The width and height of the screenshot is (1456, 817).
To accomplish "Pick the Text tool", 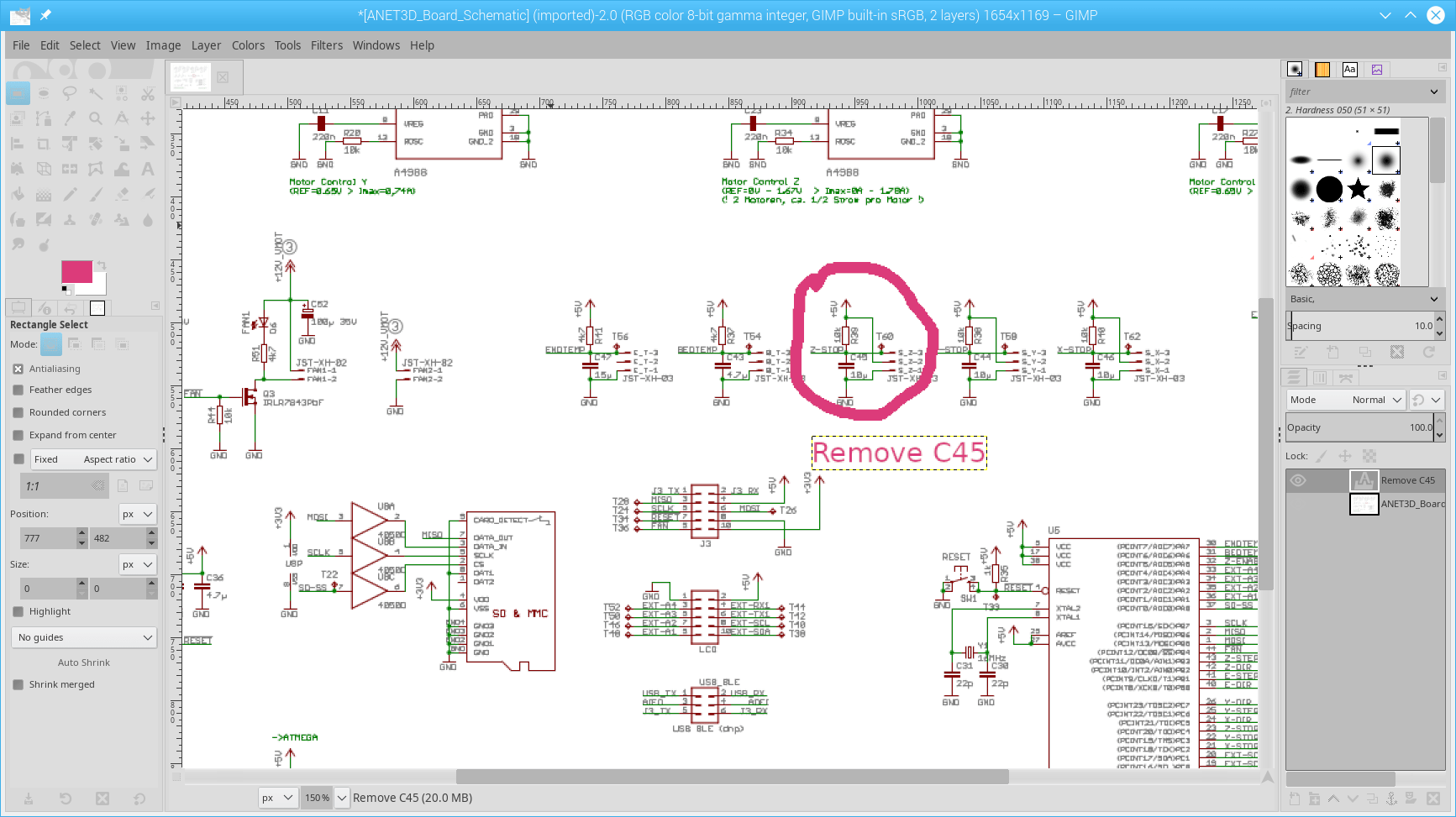I will click(x=147, y=169).
